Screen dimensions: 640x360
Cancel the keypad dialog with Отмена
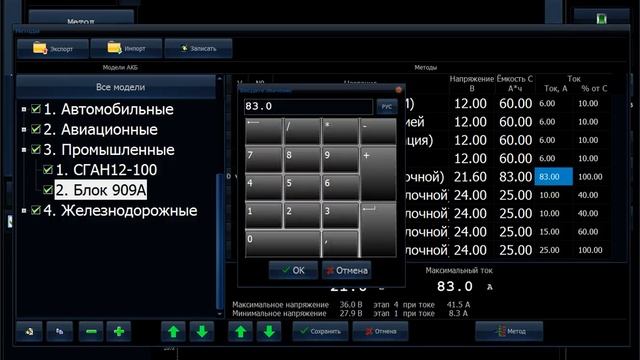pos(347,270)
